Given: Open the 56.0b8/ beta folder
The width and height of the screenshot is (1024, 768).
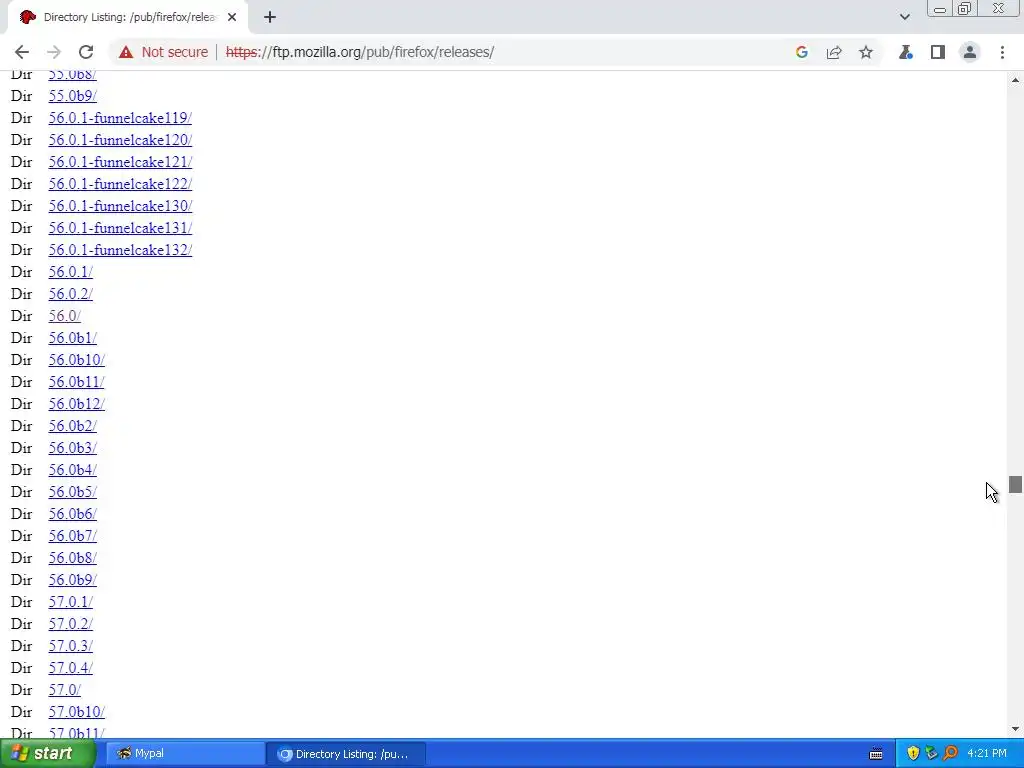Looking at the screenshot, I should pos(72,558).
